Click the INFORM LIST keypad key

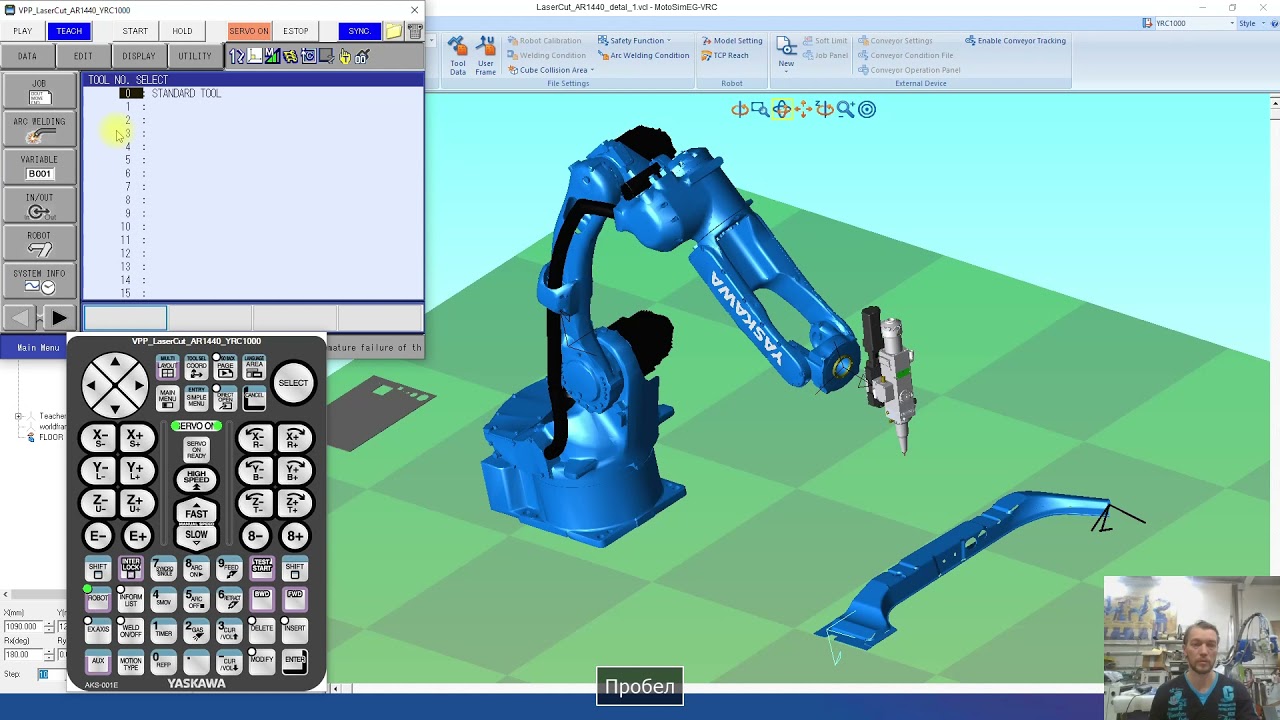(x=131, y=600)
